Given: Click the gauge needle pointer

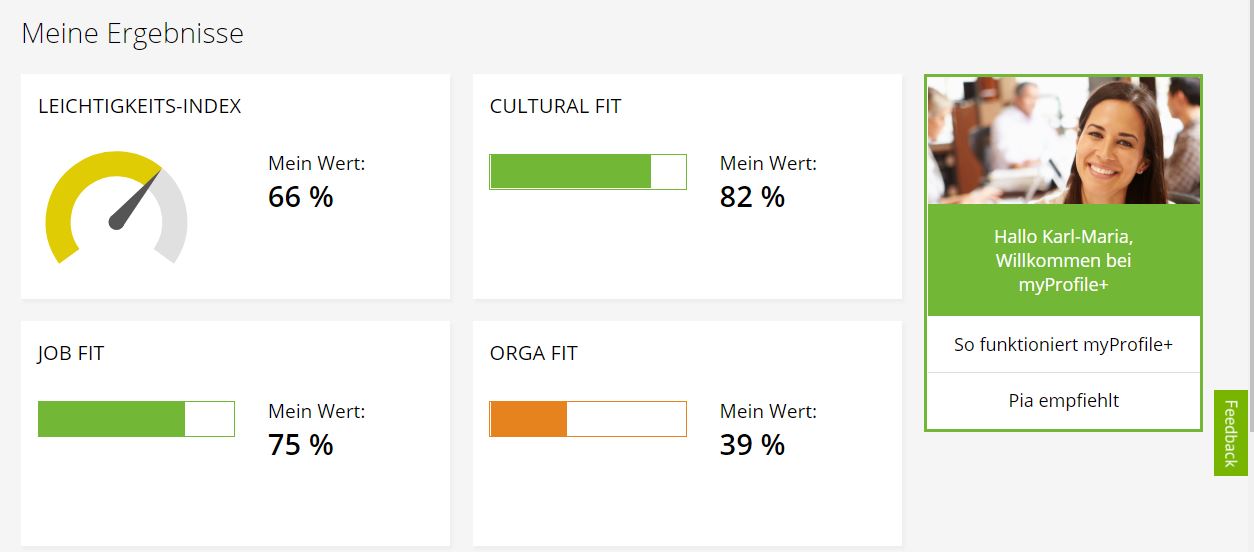Looking at the screenshot, I should [x=136, y=200].
